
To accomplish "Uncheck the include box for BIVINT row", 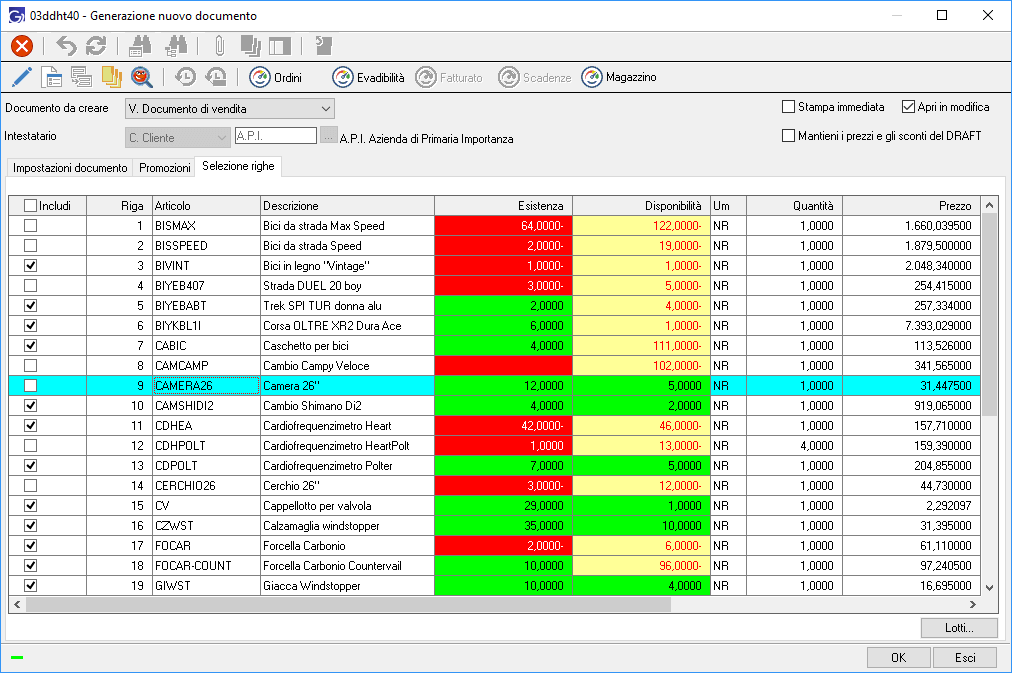I will point(30,266).
